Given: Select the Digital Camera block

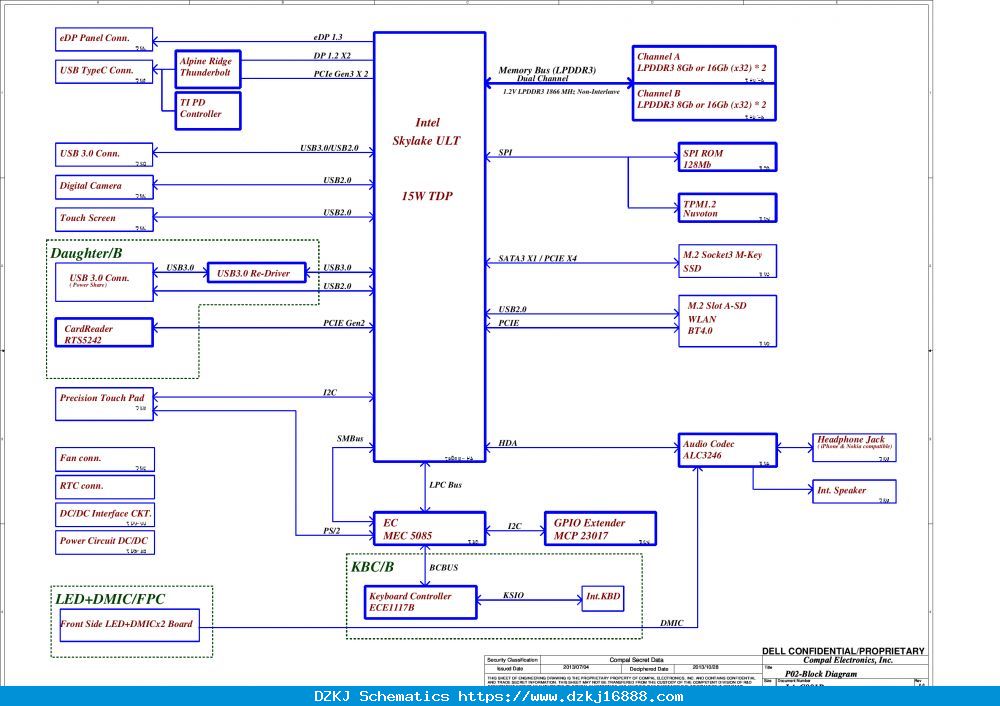Looking at the screenshot, I should click(104, 187).
